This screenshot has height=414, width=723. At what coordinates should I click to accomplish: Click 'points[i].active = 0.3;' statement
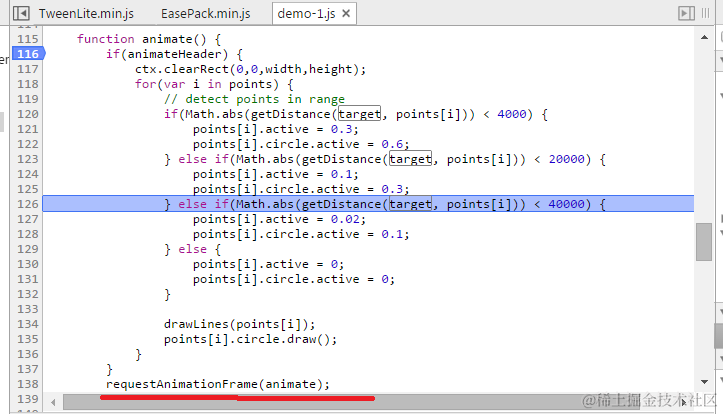276,129
